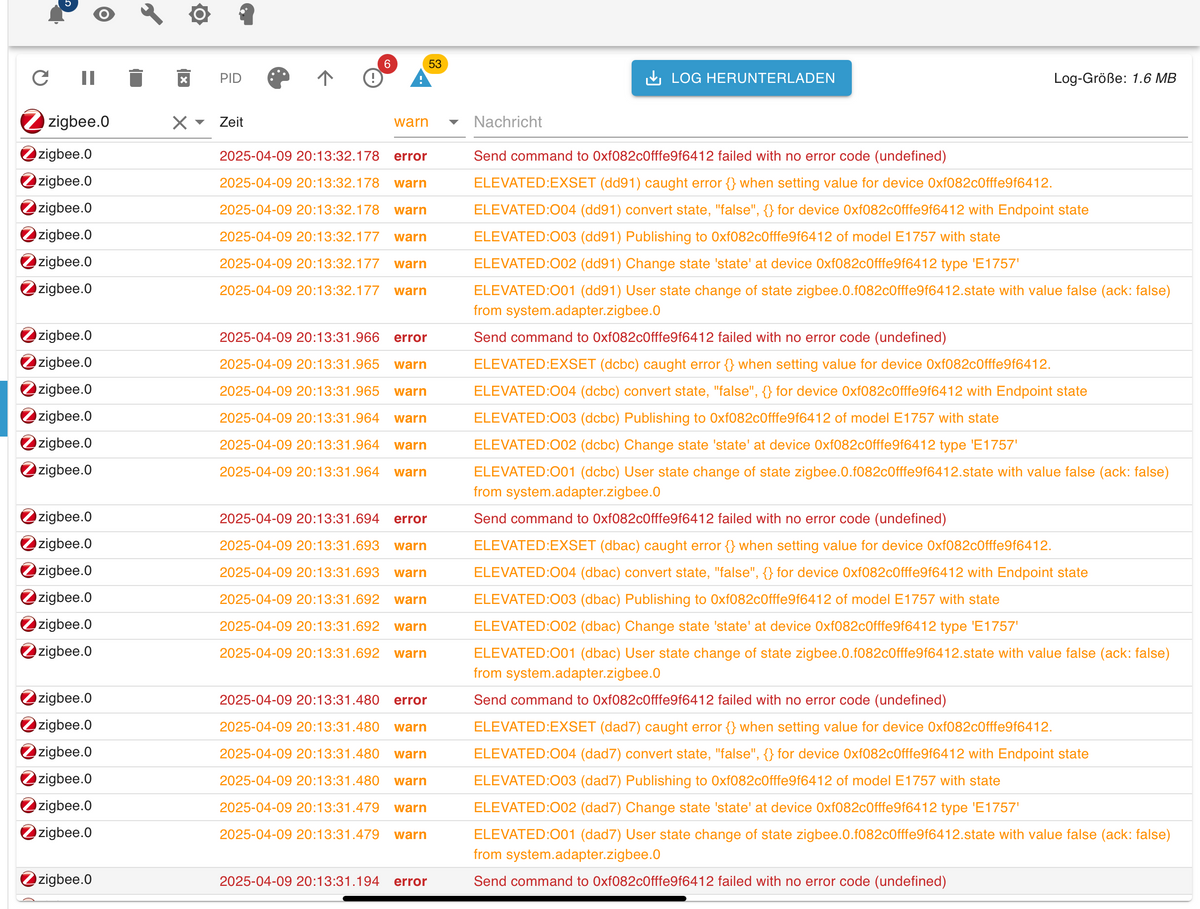This screenshot has height=909, width=1200.
Task: Select the O04 (dd91) convert state message
Action: click(781, 210)
